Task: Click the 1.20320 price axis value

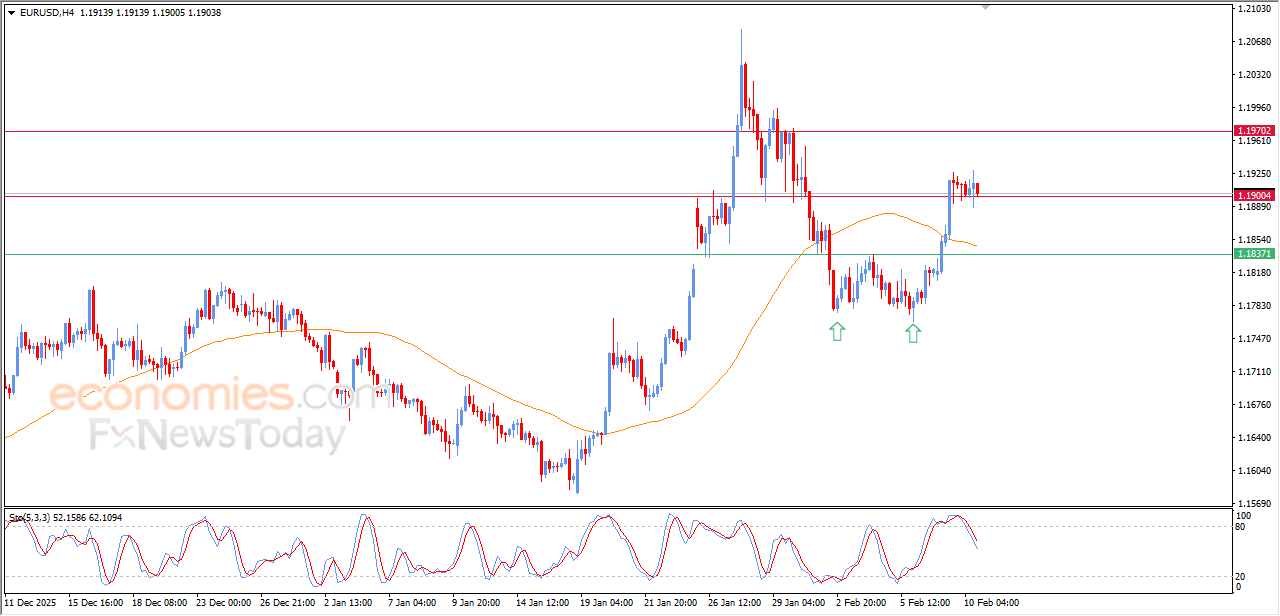Action: coord(1253,75)
